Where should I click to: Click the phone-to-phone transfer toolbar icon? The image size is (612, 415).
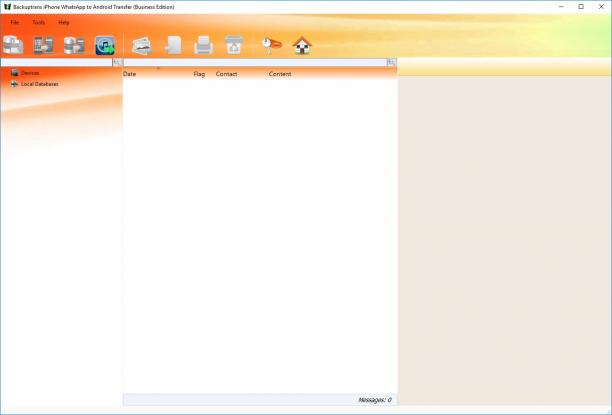tap(43, 45)
